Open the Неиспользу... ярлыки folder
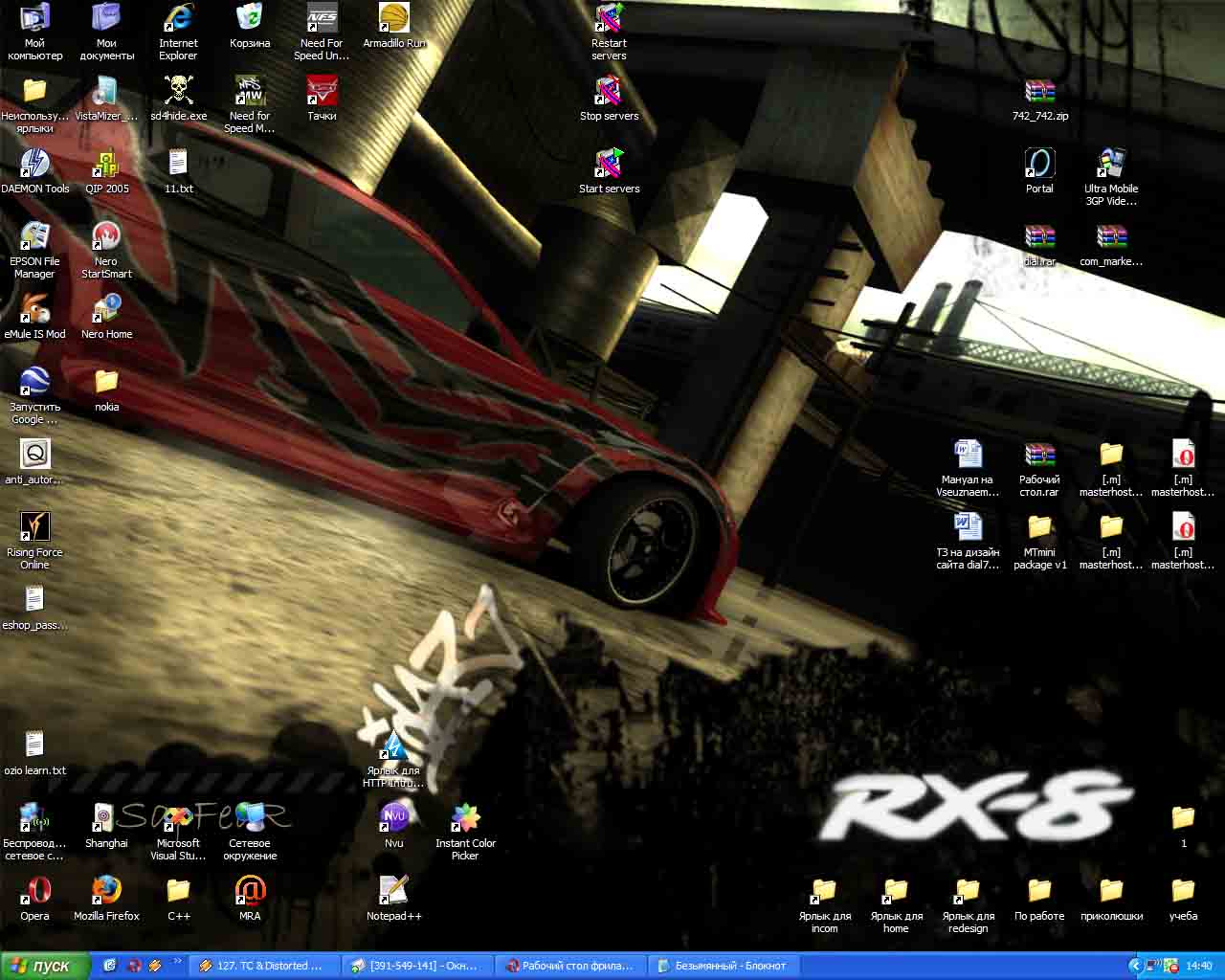The width and height of the screenshot is (1225, 980). [x=34, y=103]
